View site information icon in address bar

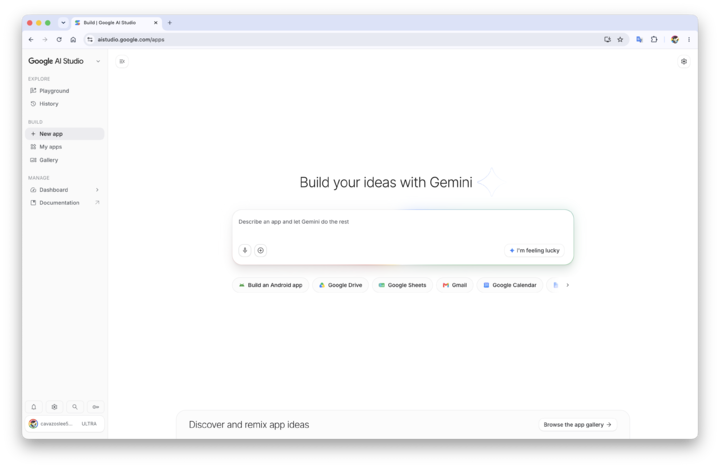pos(90,39)
